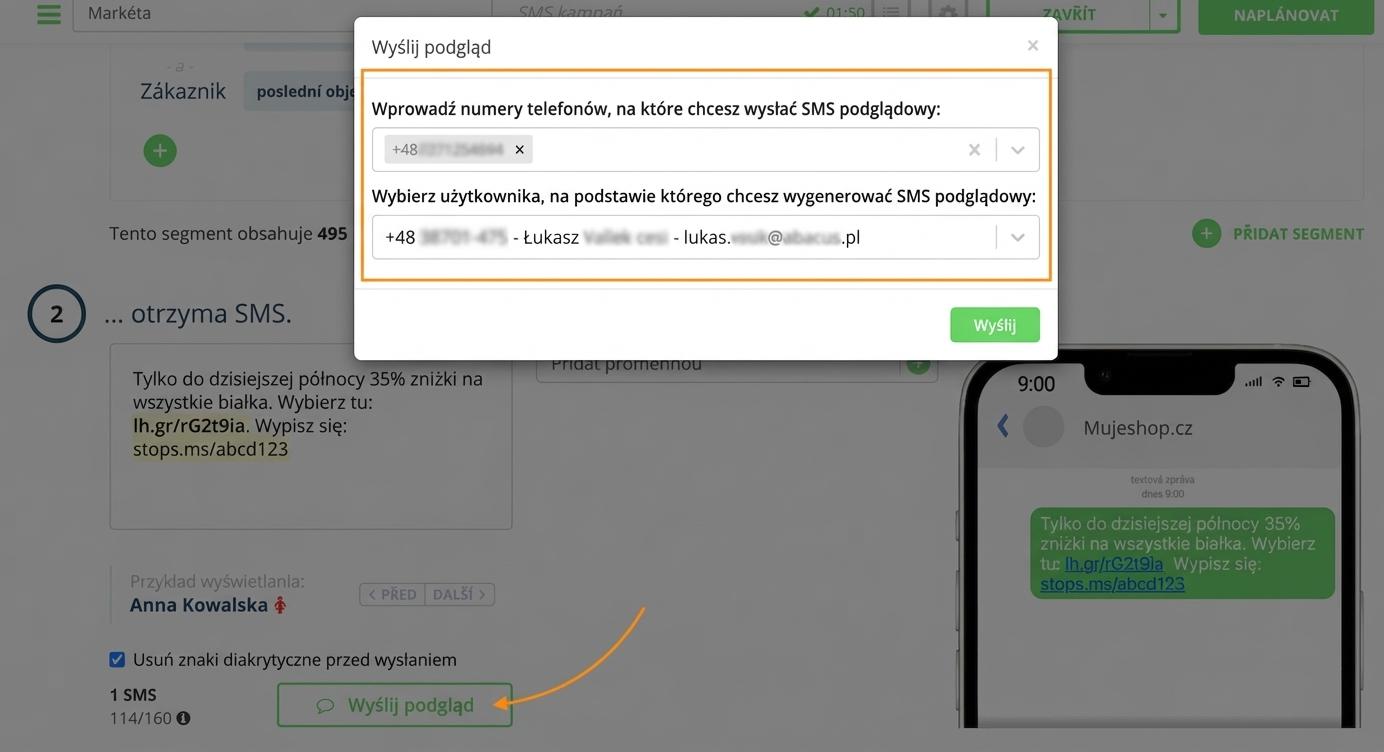Open the user selection dropdown
Screen dimensions: 1384x752
[x=706, y=237]
